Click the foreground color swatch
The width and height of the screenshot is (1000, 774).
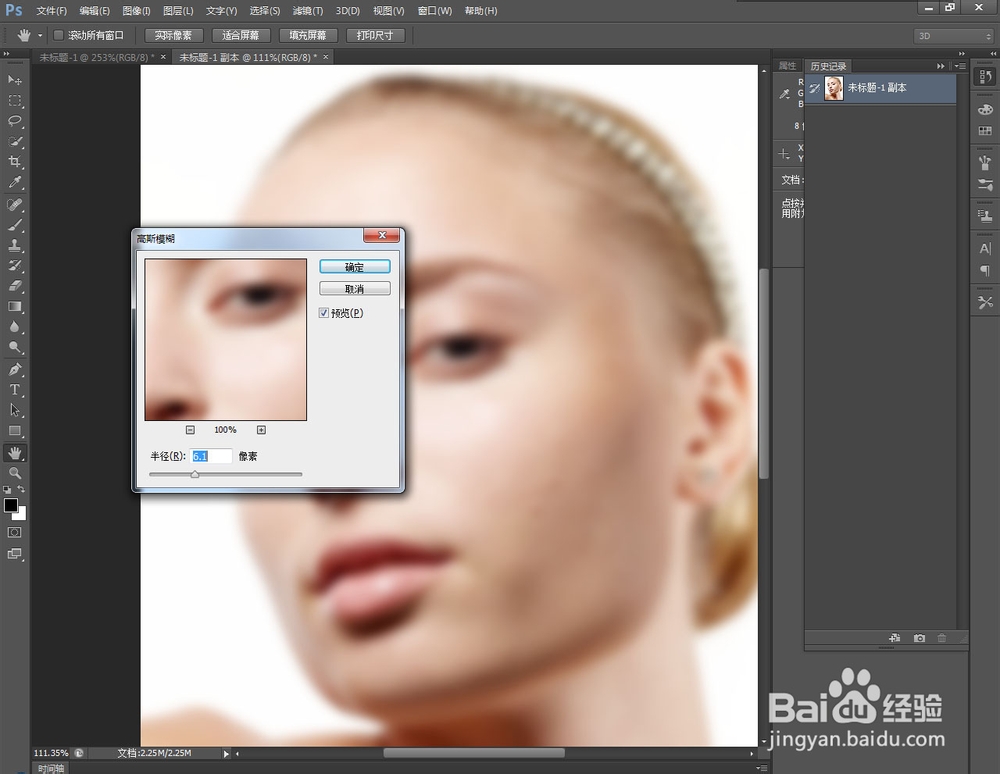[x=11, y=506]
